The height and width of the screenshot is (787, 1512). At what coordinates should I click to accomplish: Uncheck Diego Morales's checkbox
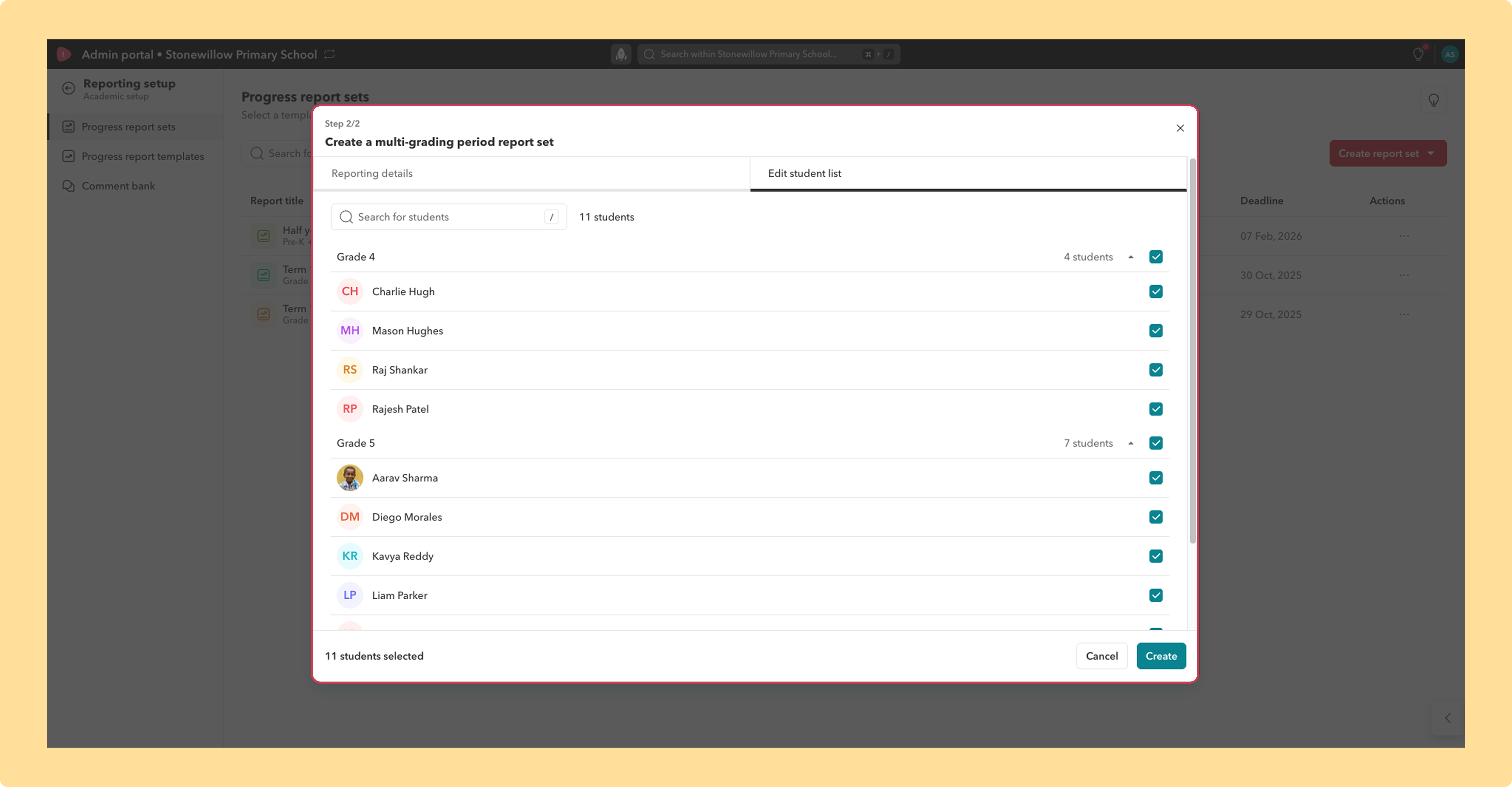pyautogui.click(x=1156, y=517)
